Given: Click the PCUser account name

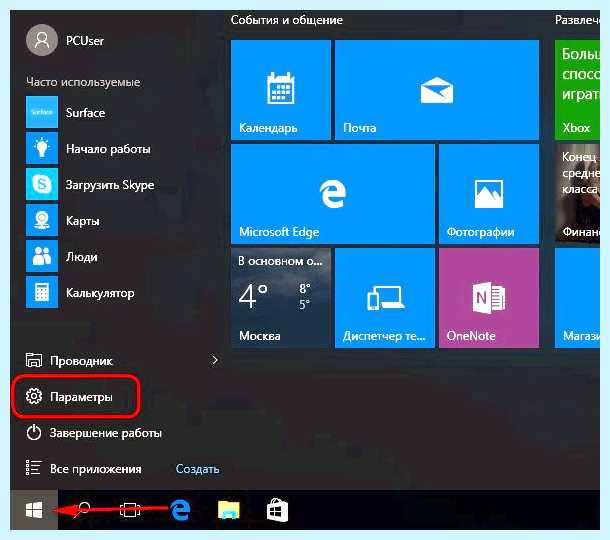Looking at the screenshot, I should (85, 40).
